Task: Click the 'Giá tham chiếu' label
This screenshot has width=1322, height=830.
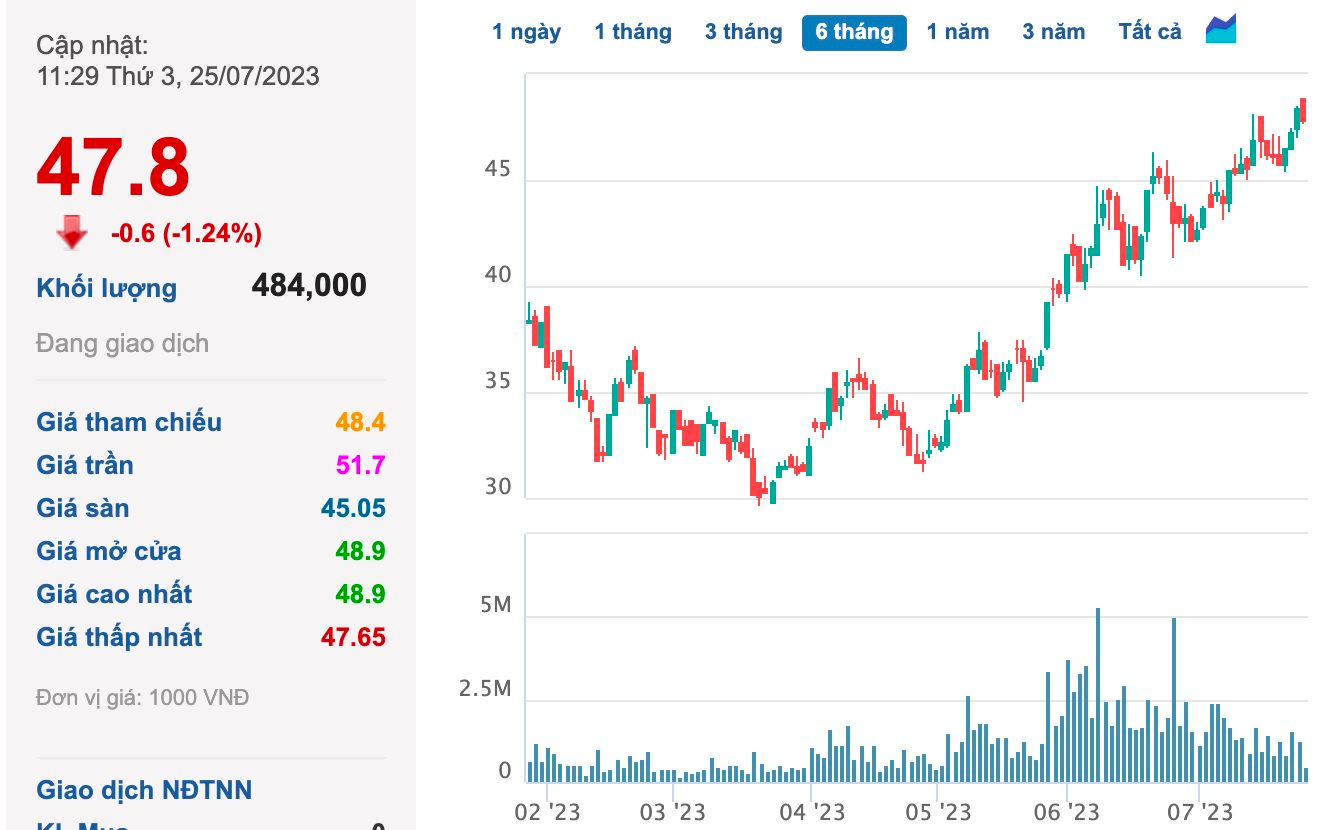Action: [129, 422]
